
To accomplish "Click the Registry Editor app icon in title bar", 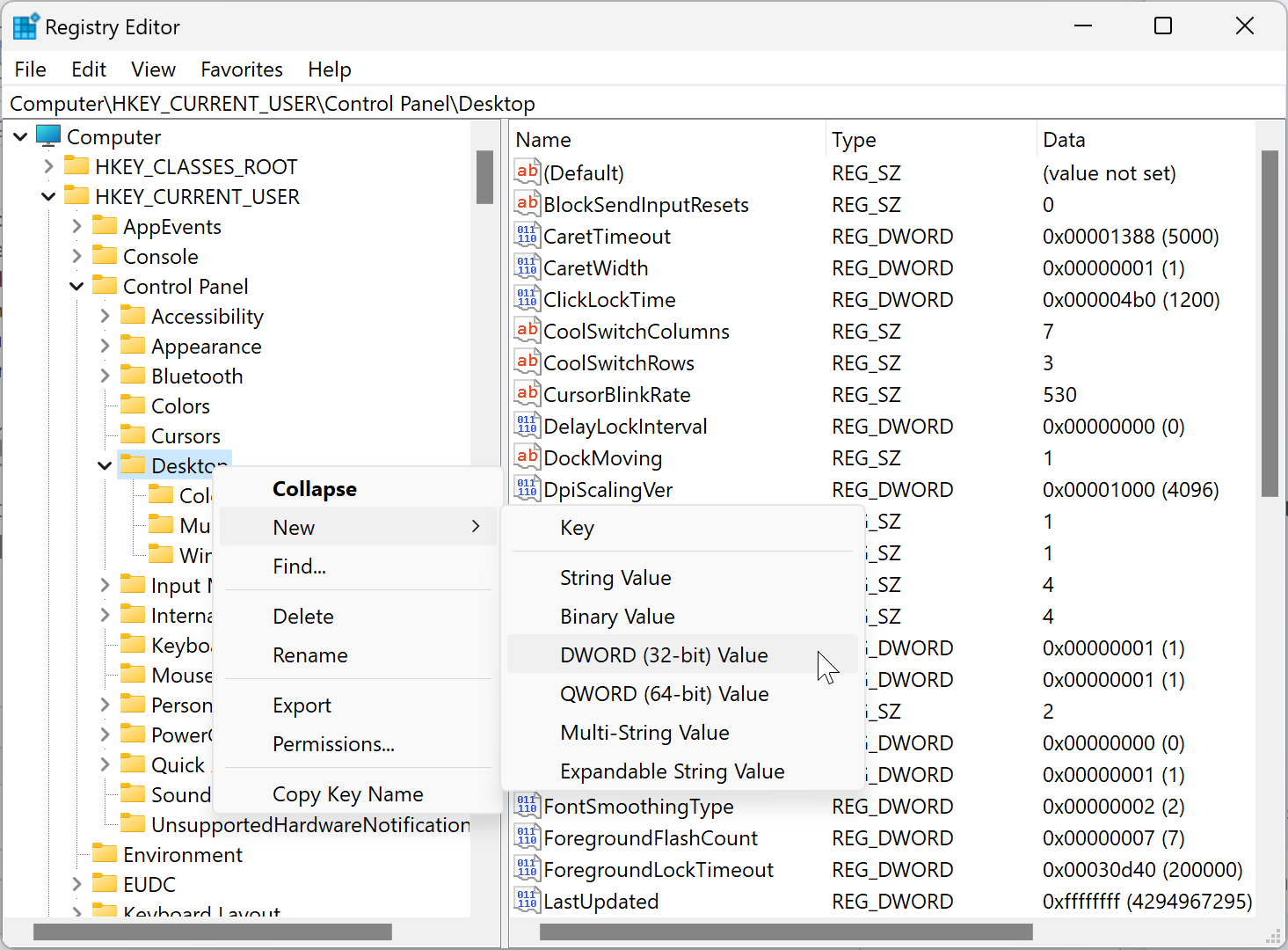I will tap(25, 26).
